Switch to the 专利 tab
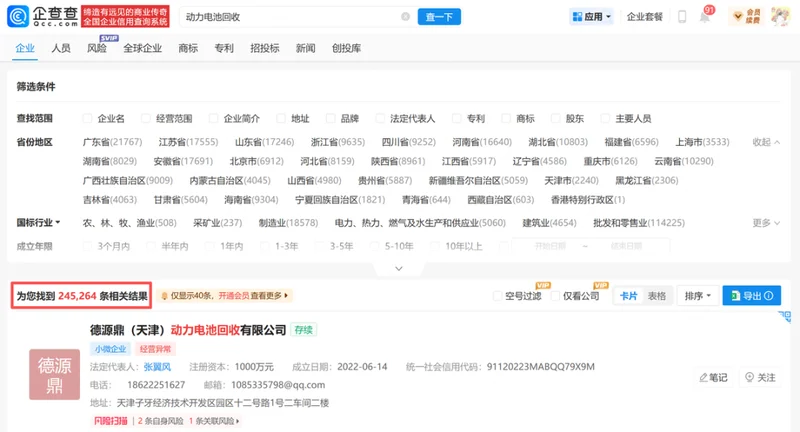 click(x=224, y=48)
